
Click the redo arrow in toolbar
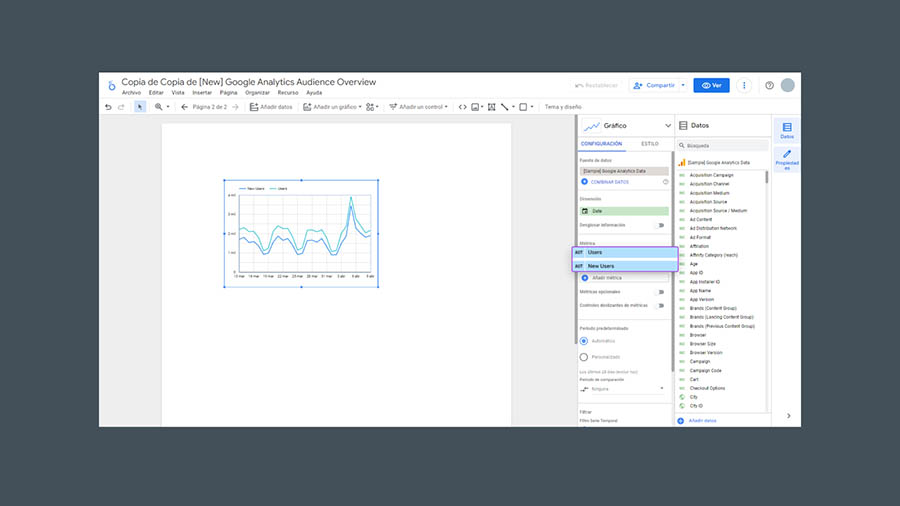pyautogui.click(x=121, y=107)
